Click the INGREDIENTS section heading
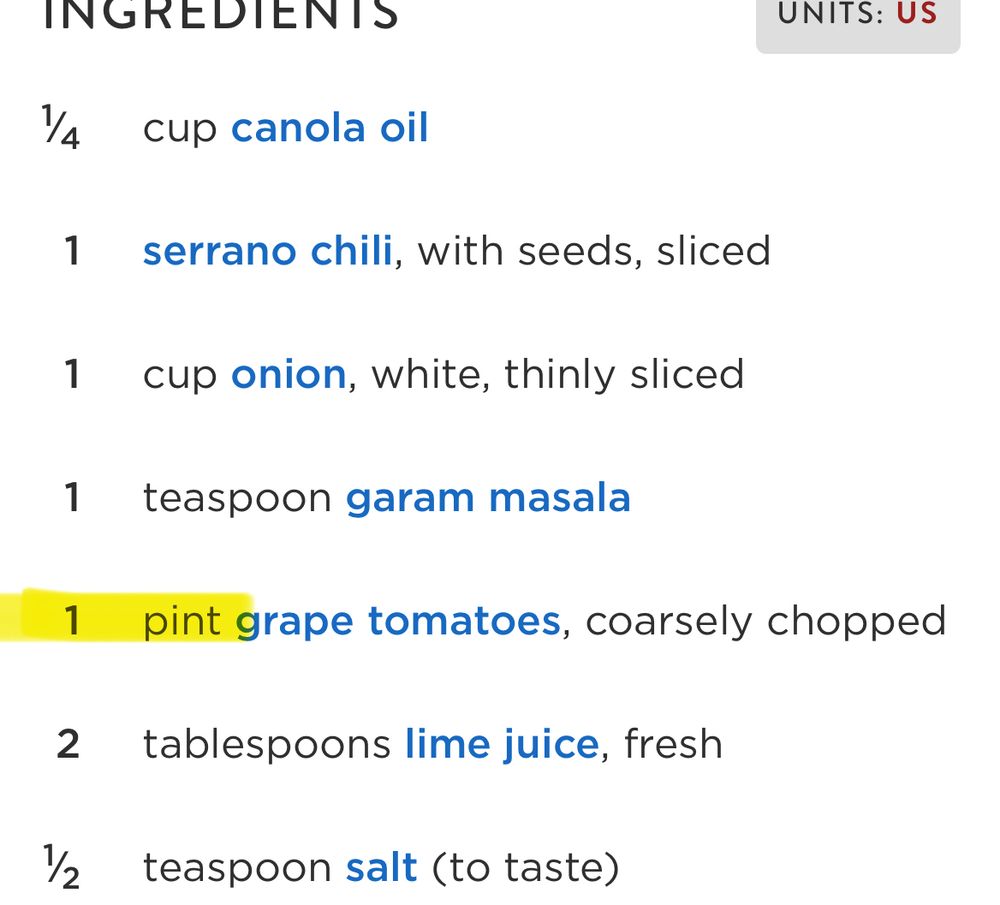 (220, 14)
